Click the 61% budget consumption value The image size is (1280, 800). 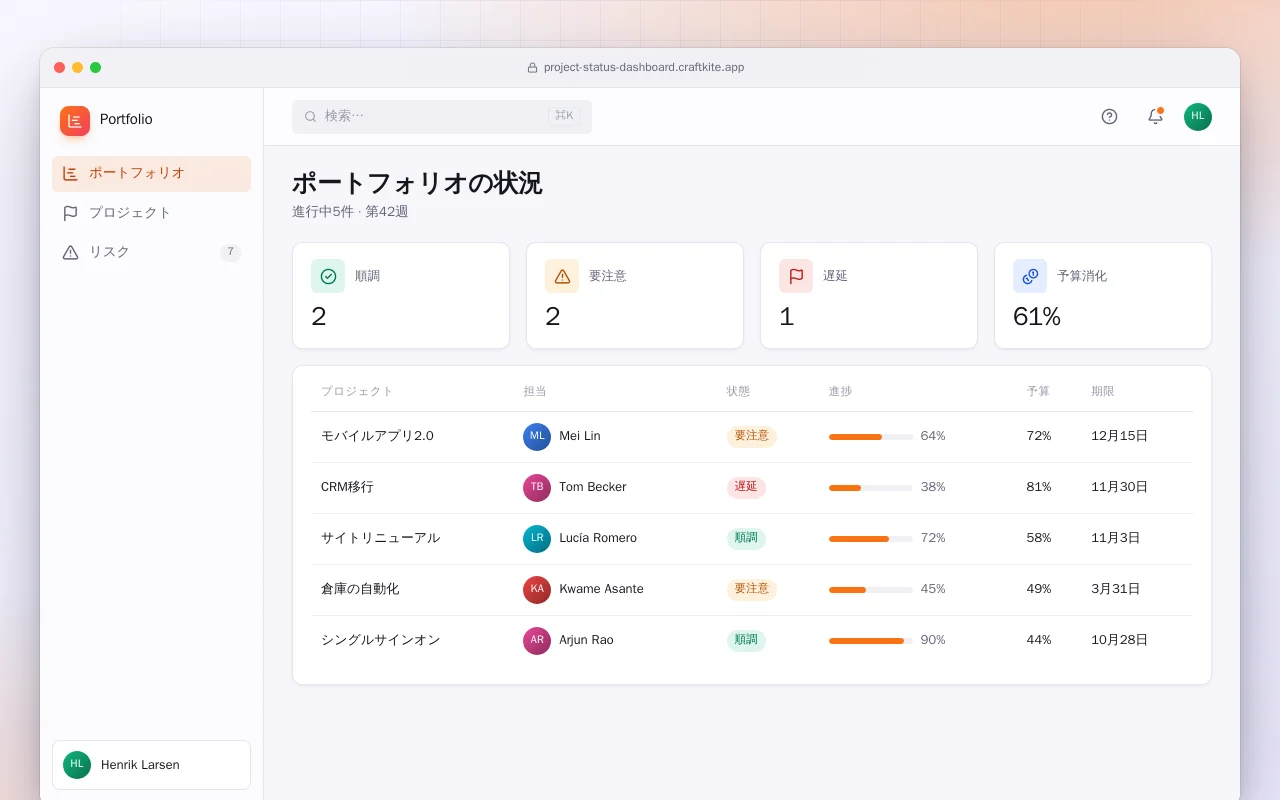click(x=1037, y=317)
